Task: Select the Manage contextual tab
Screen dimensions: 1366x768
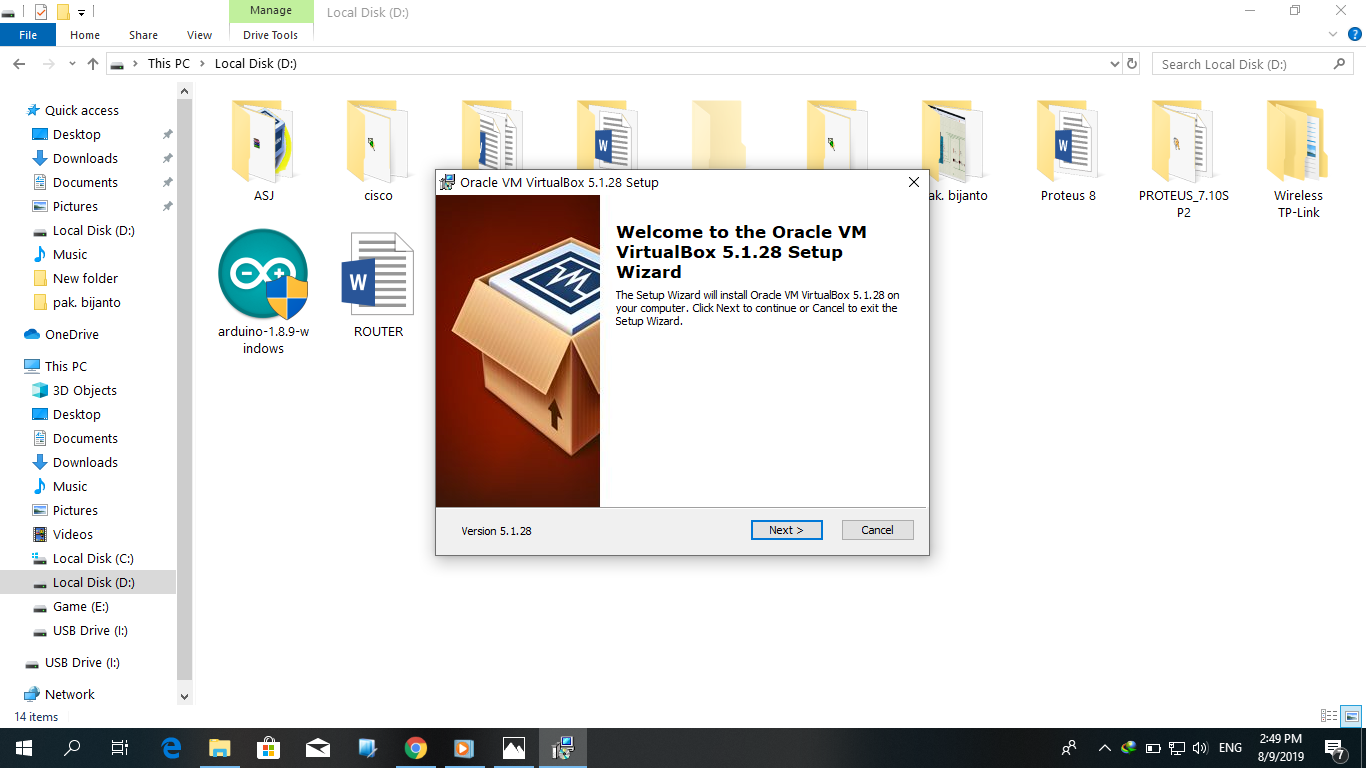Action: (270, 11)
